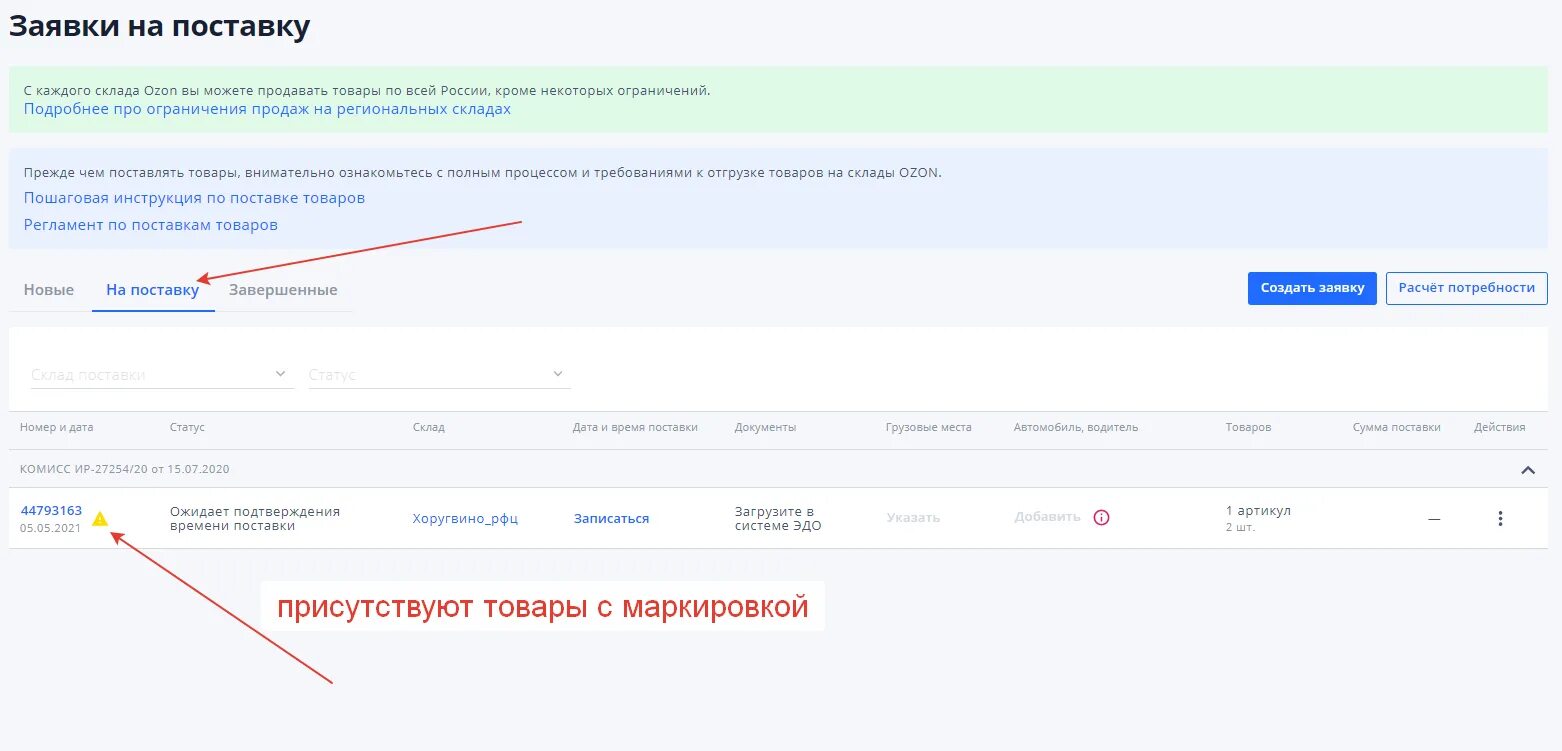
Task: Click the Статус column header in the table
Action: pyautogui.click(x=187, y=427)
